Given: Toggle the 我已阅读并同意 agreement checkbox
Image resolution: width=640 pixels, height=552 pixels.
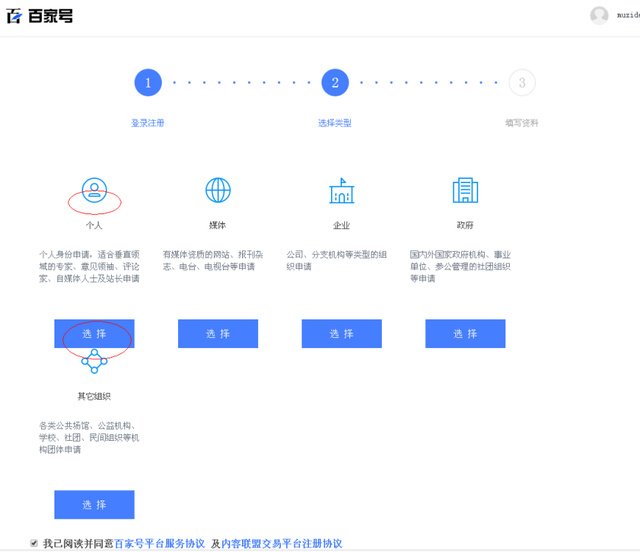Looking at the screenshot, I should pyautogui.click(x=34, y=543).
